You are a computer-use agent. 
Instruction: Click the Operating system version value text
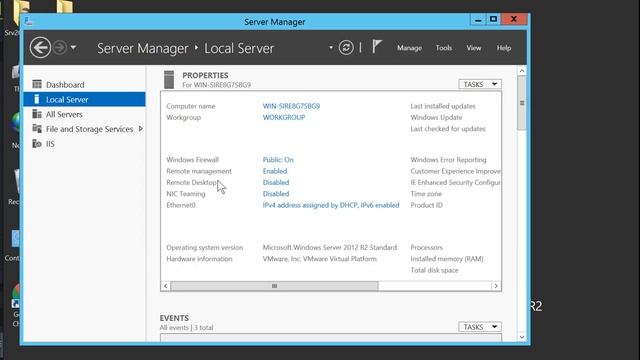(x=330, y=247)
